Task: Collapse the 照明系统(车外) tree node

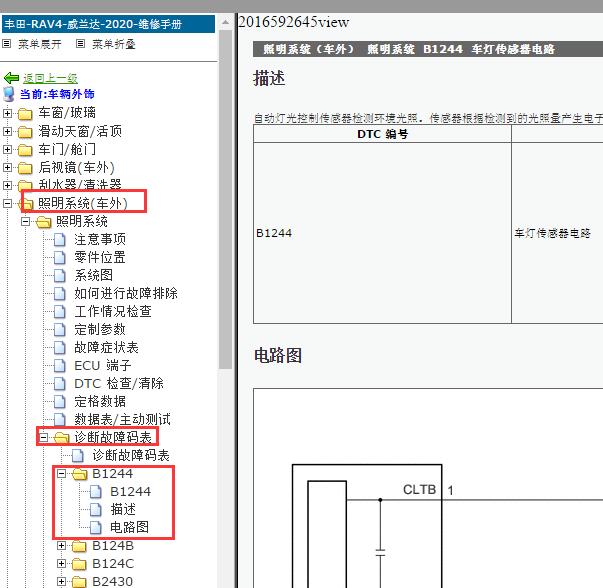Action: coord(7,203)
